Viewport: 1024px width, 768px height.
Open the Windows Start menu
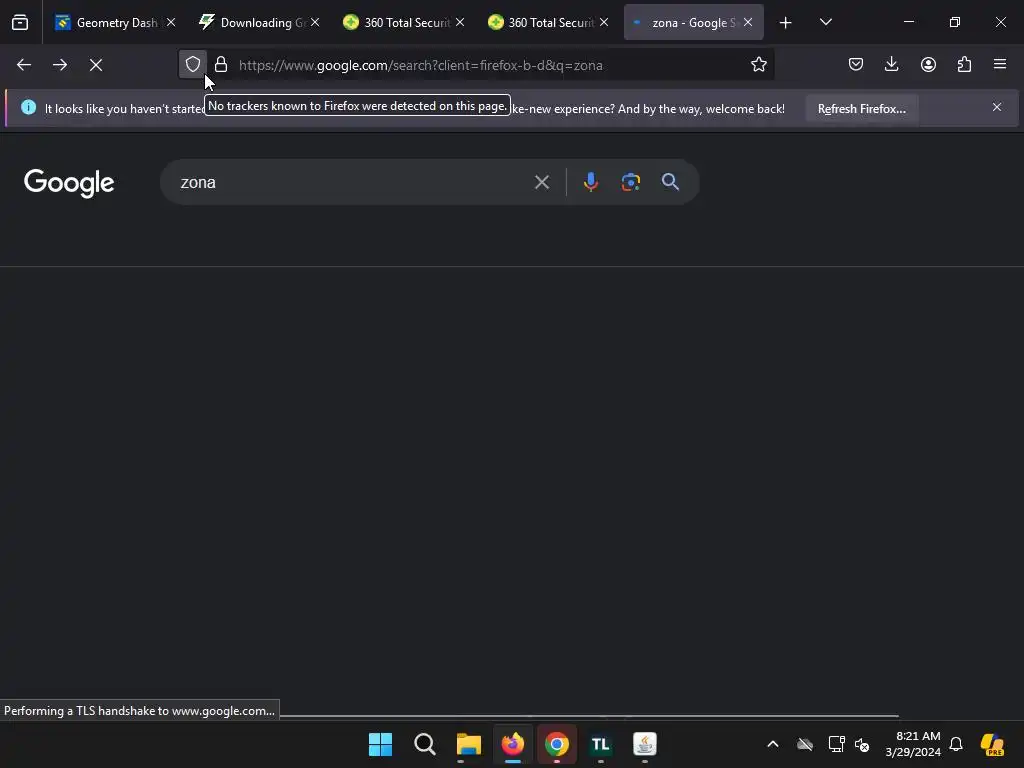pos(380,744)
